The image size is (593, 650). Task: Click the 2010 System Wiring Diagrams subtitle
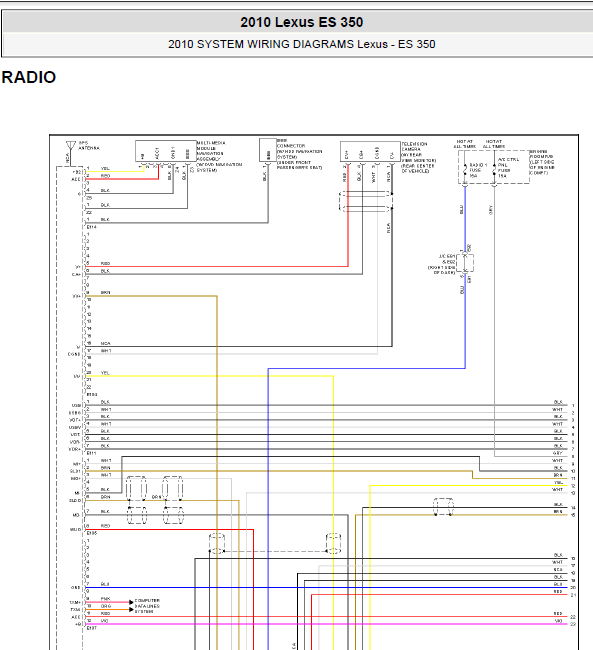(301, 44)
